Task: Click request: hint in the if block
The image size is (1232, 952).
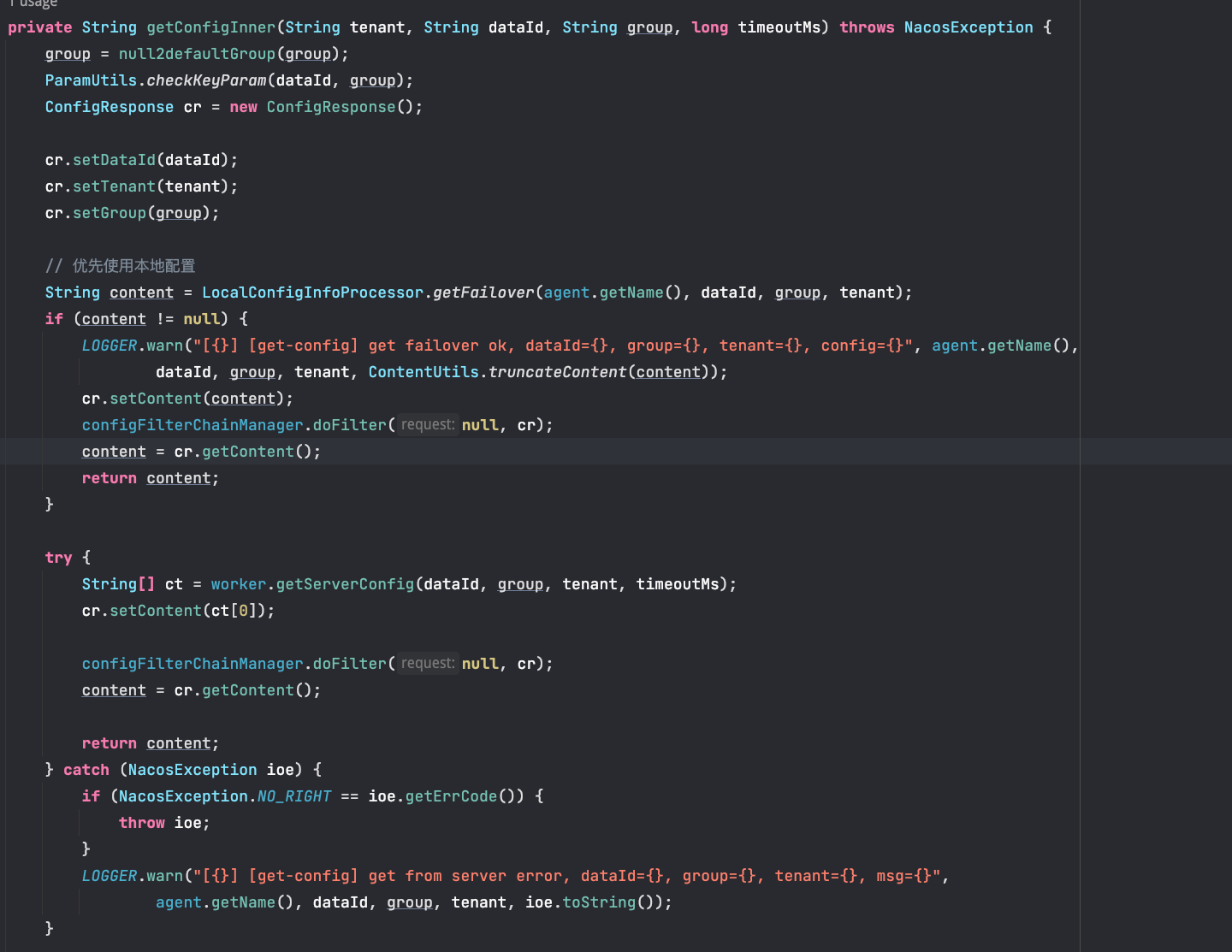Action: (428, 424)
